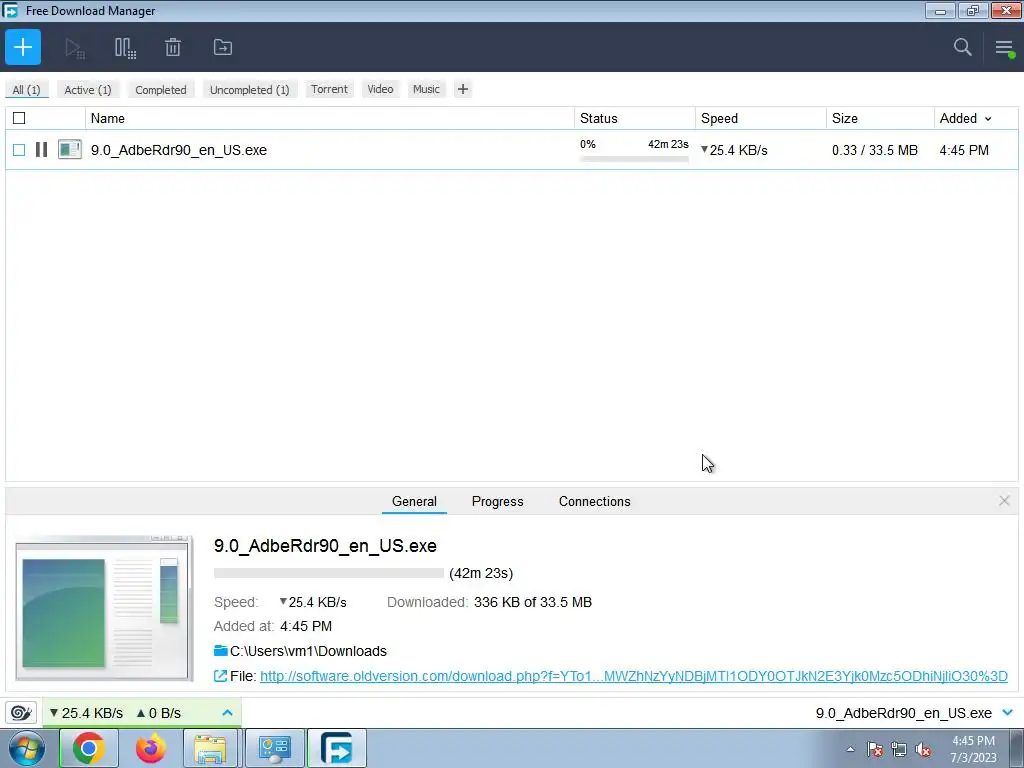Select the Music filter tab
The image size is (1024, 768).
[x=426, y=89]
